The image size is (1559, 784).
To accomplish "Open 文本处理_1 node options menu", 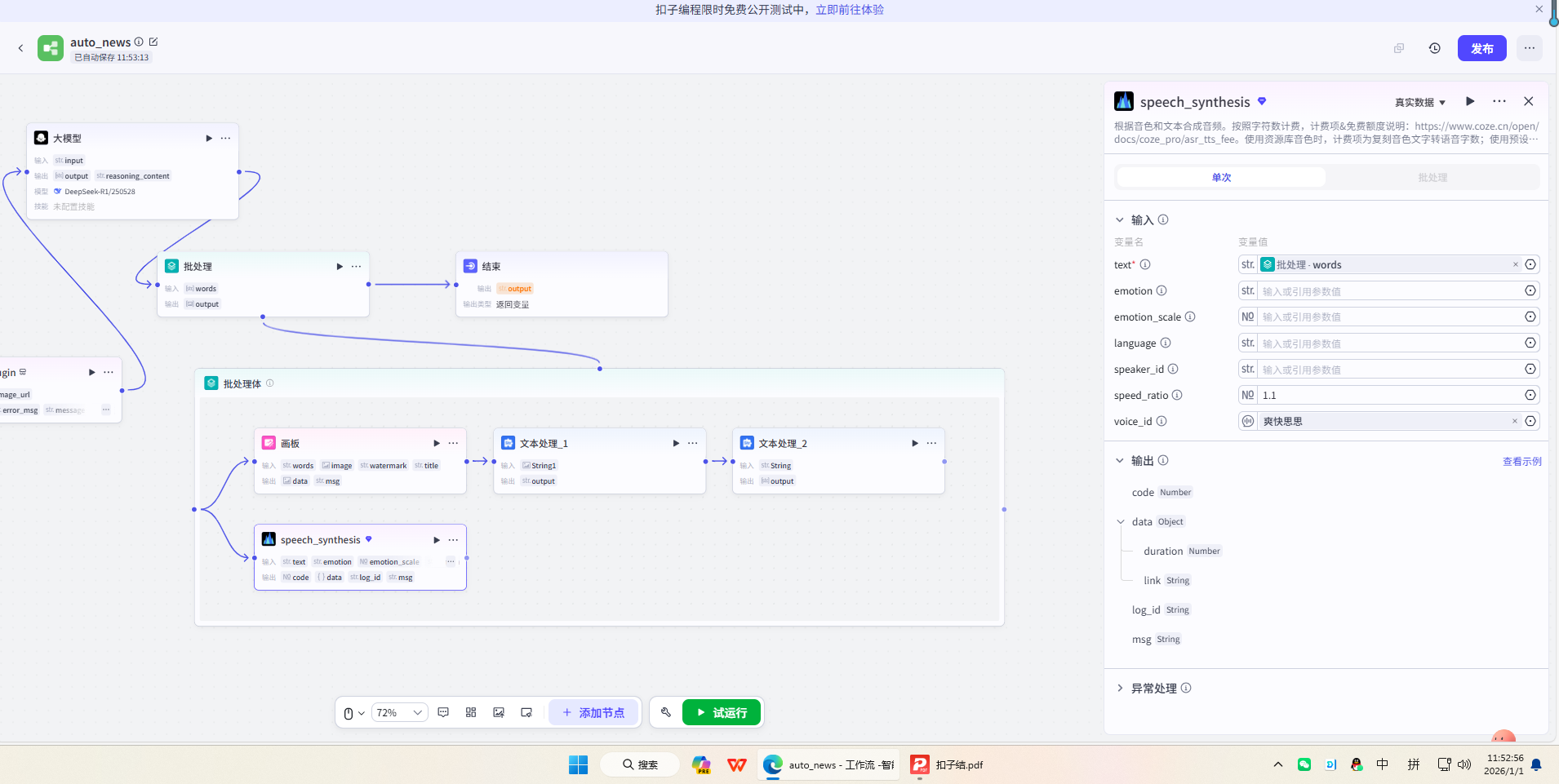I will pos(692,443).
